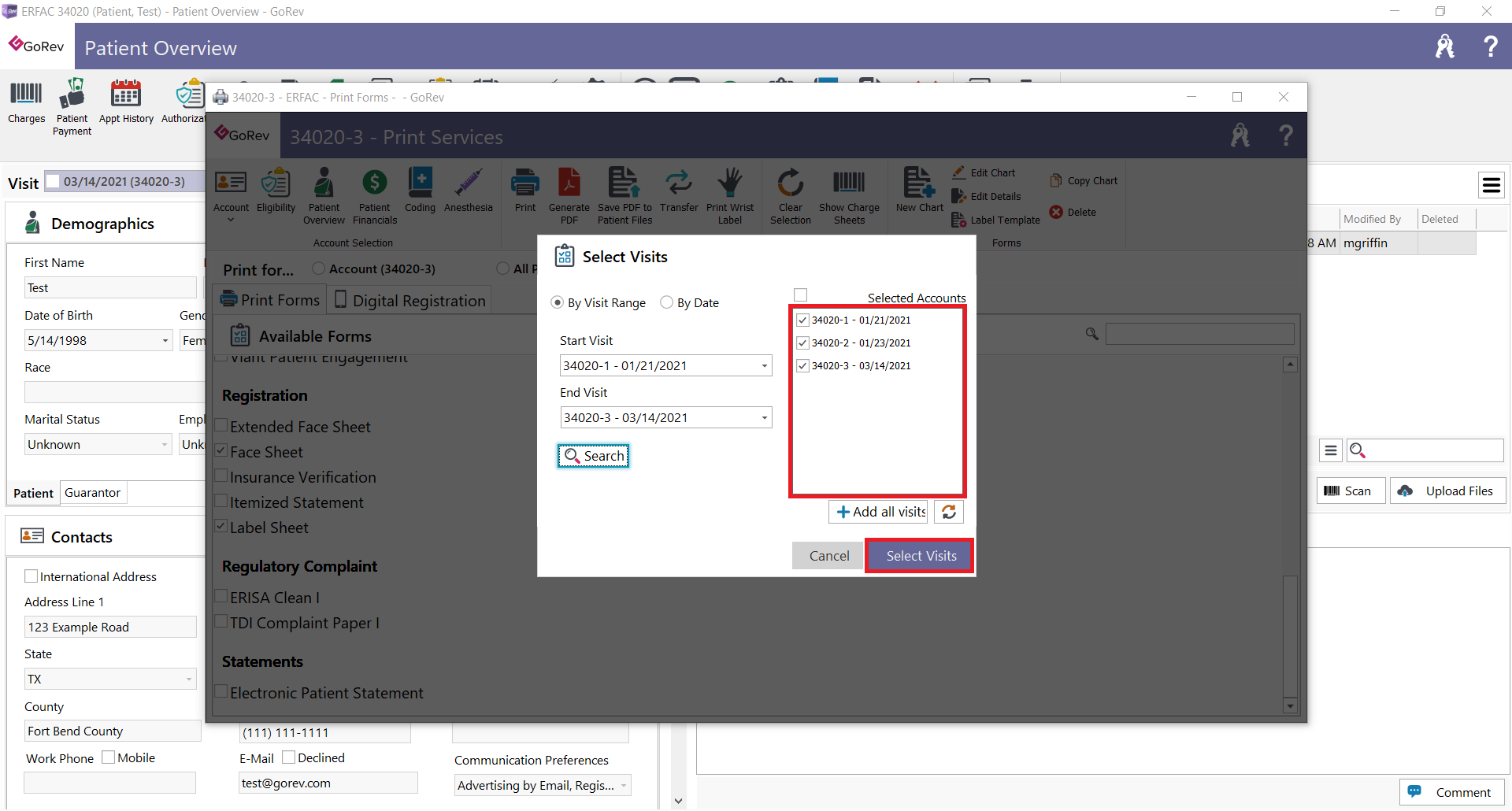Screen dimensions: 1512x811
Task: Uncheck visit 34020-3 - 03/14/2021
Action: coord(802,366)
